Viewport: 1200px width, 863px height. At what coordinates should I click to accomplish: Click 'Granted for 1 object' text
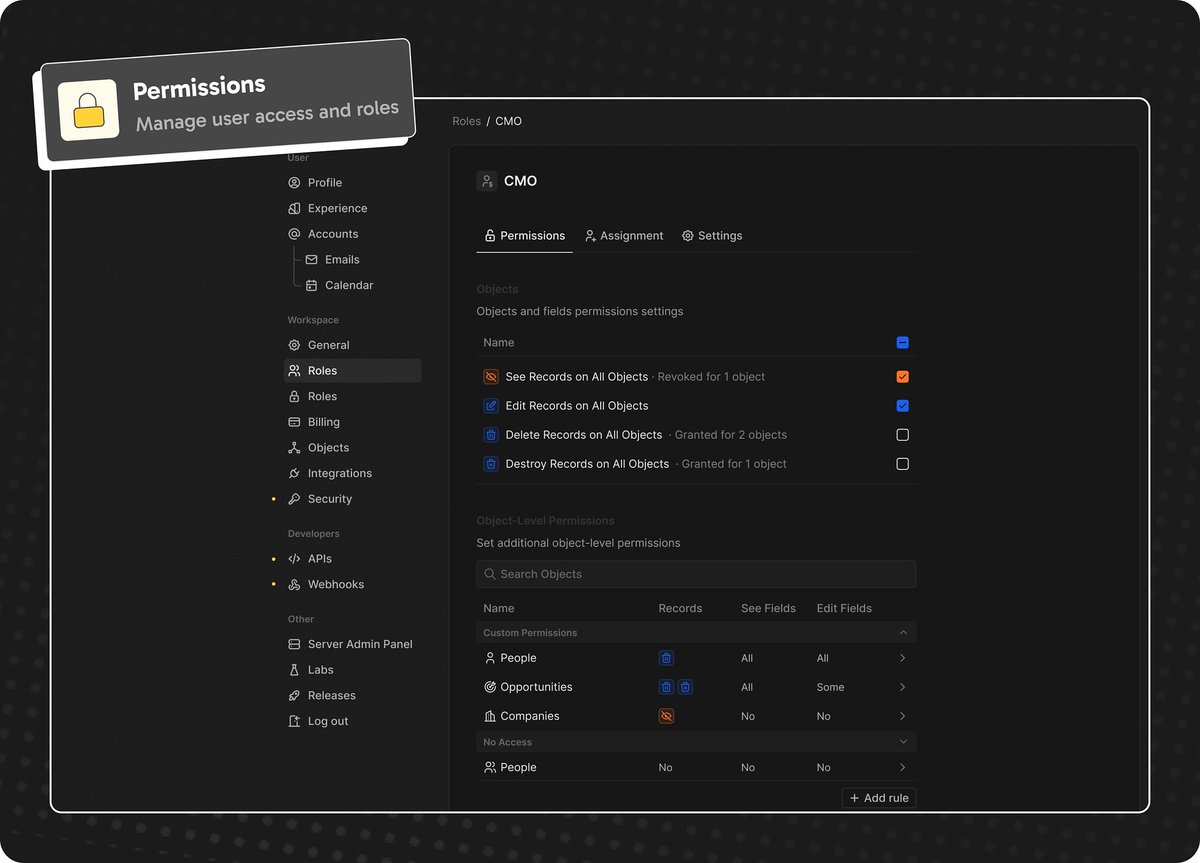point(734,464)
